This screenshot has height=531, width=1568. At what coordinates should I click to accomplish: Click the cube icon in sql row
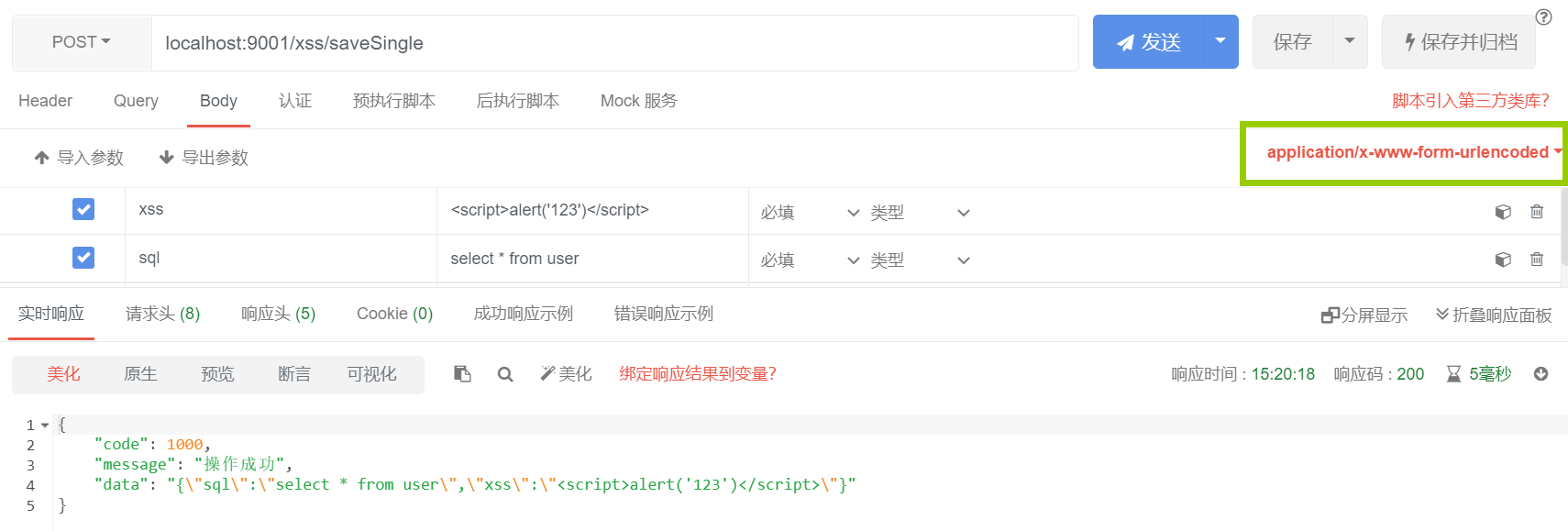coord(1503,260)
